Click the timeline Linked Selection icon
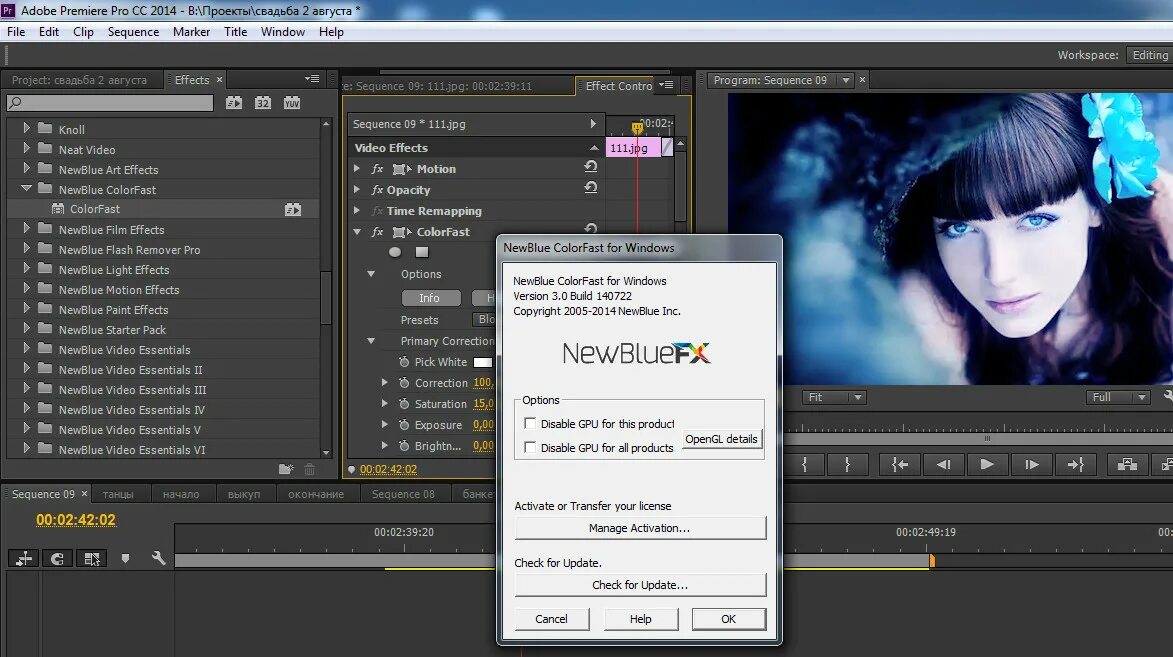This screenshot has height=657, width=1173. tap(91, 558)
